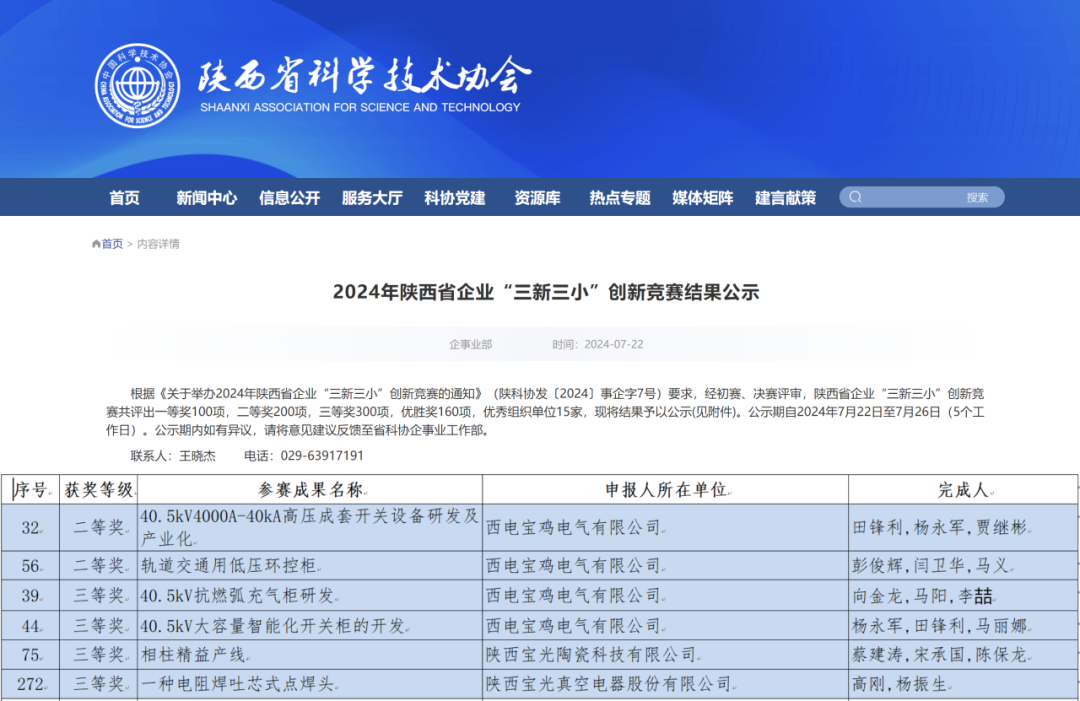Click 内容详情 in the breadcrumb trail
The image size is (1080, 701).
click(x=158, y=244)
